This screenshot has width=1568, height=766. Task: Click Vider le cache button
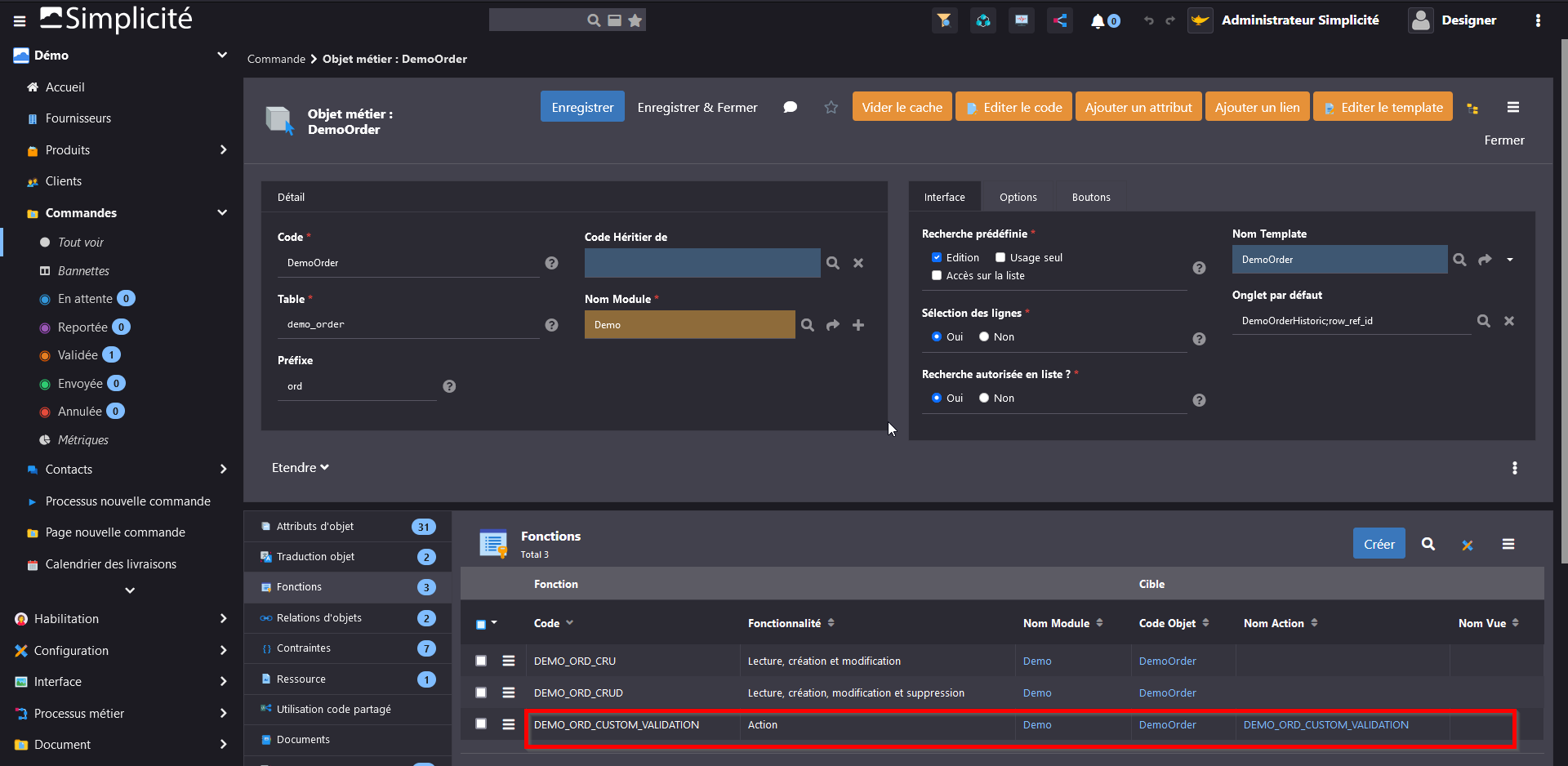click(902, 107)
